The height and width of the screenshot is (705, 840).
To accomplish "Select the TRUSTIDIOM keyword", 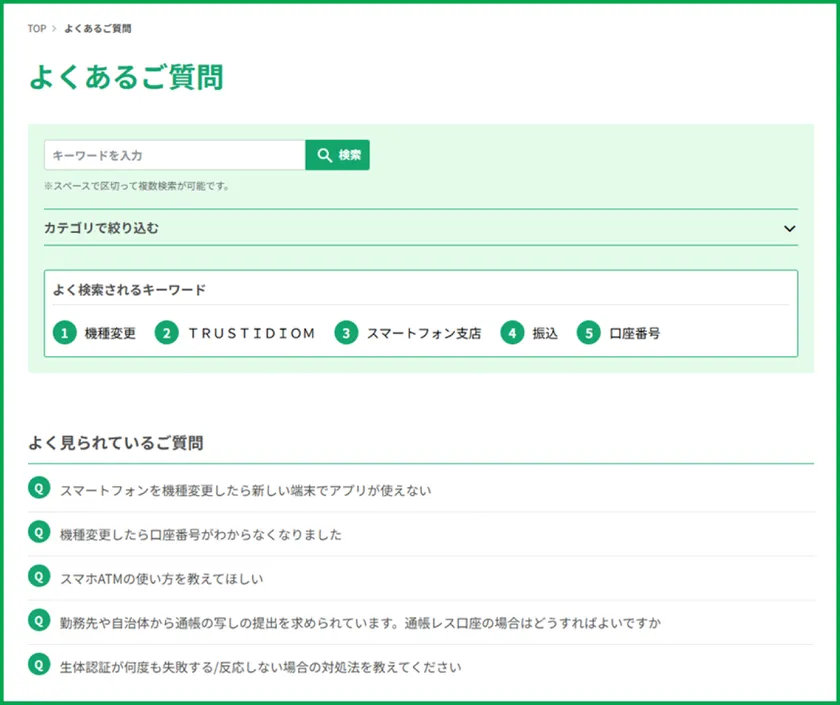I will click(252, 333).
